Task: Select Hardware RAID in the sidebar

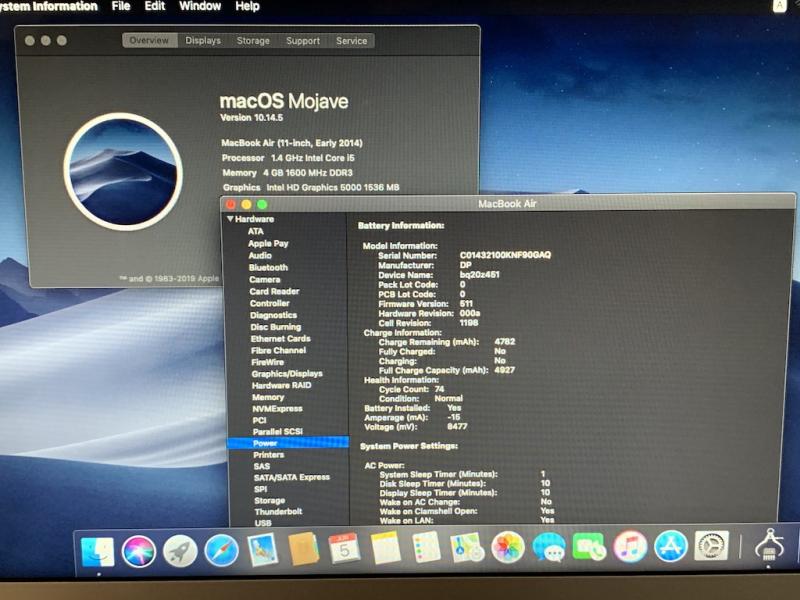Action: (x=282, y=386)
